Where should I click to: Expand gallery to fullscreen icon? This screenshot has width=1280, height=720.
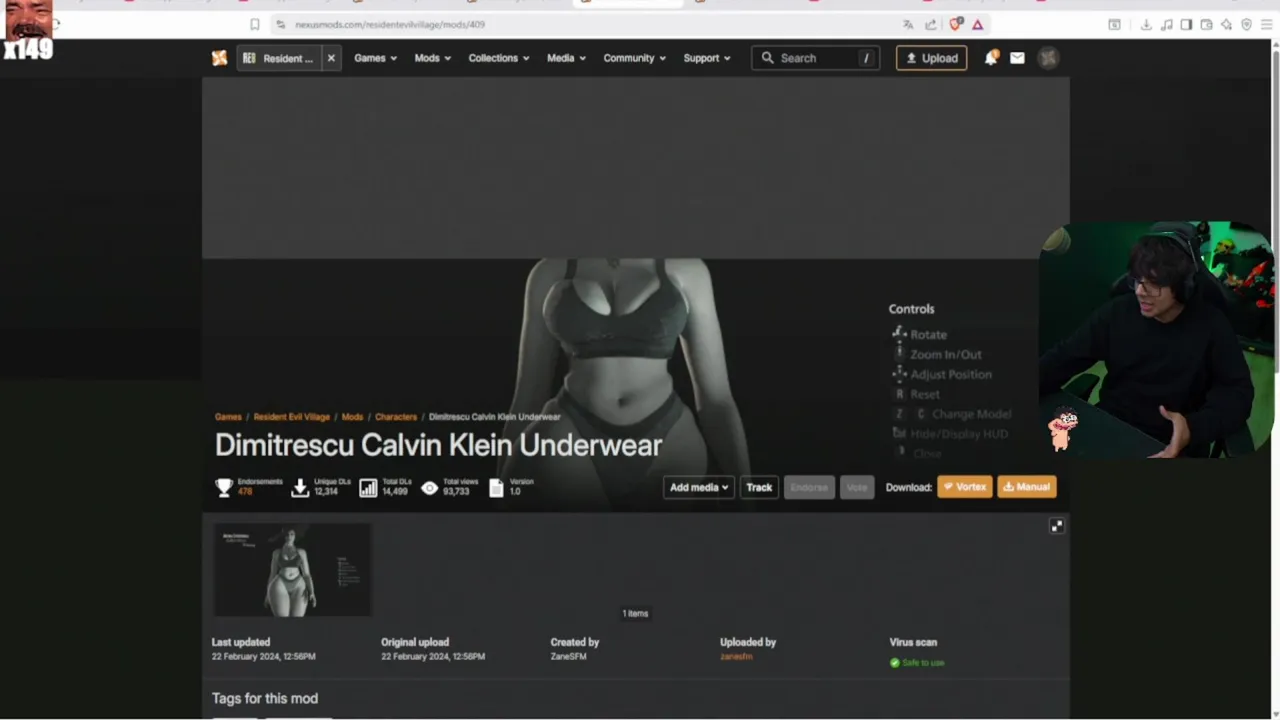point(1056,526)
